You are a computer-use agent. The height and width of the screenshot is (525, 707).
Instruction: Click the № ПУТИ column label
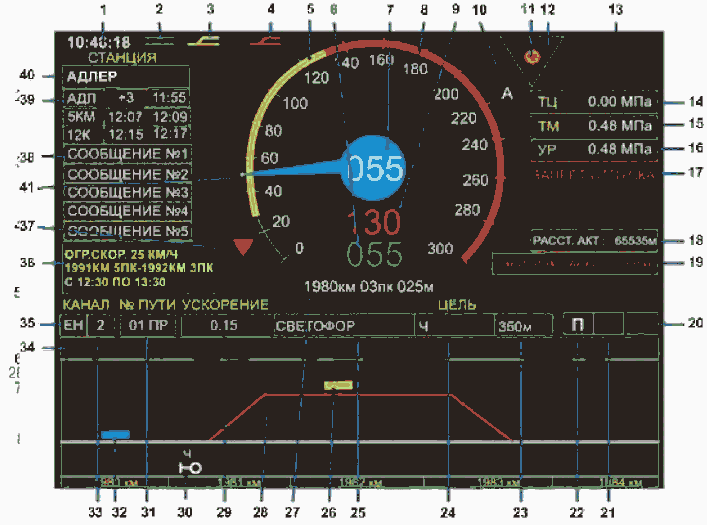148,304
